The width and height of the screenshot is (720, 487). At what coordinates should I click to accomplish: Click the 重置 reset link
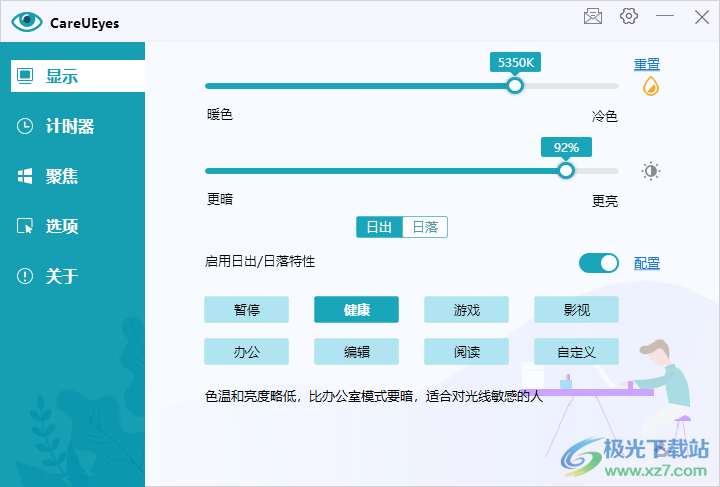647,64
